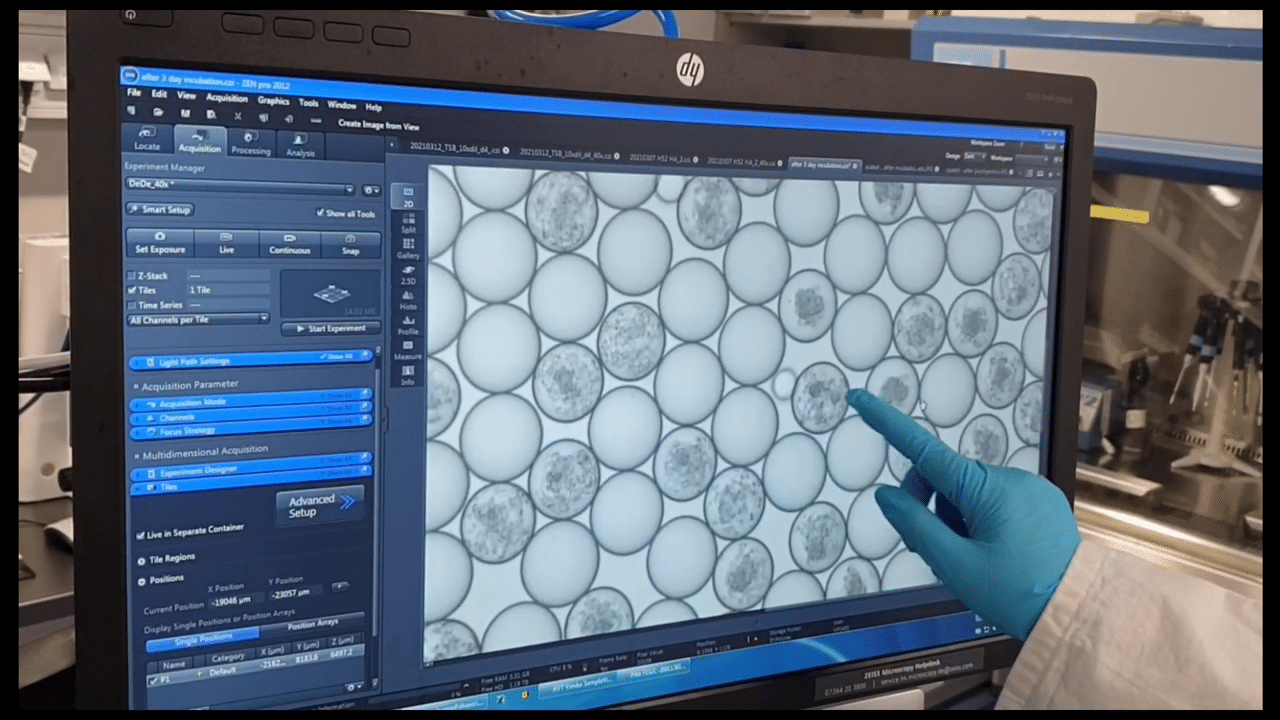Click the Smart Setup button
The image size is (1280, 720).
[161, 209]
